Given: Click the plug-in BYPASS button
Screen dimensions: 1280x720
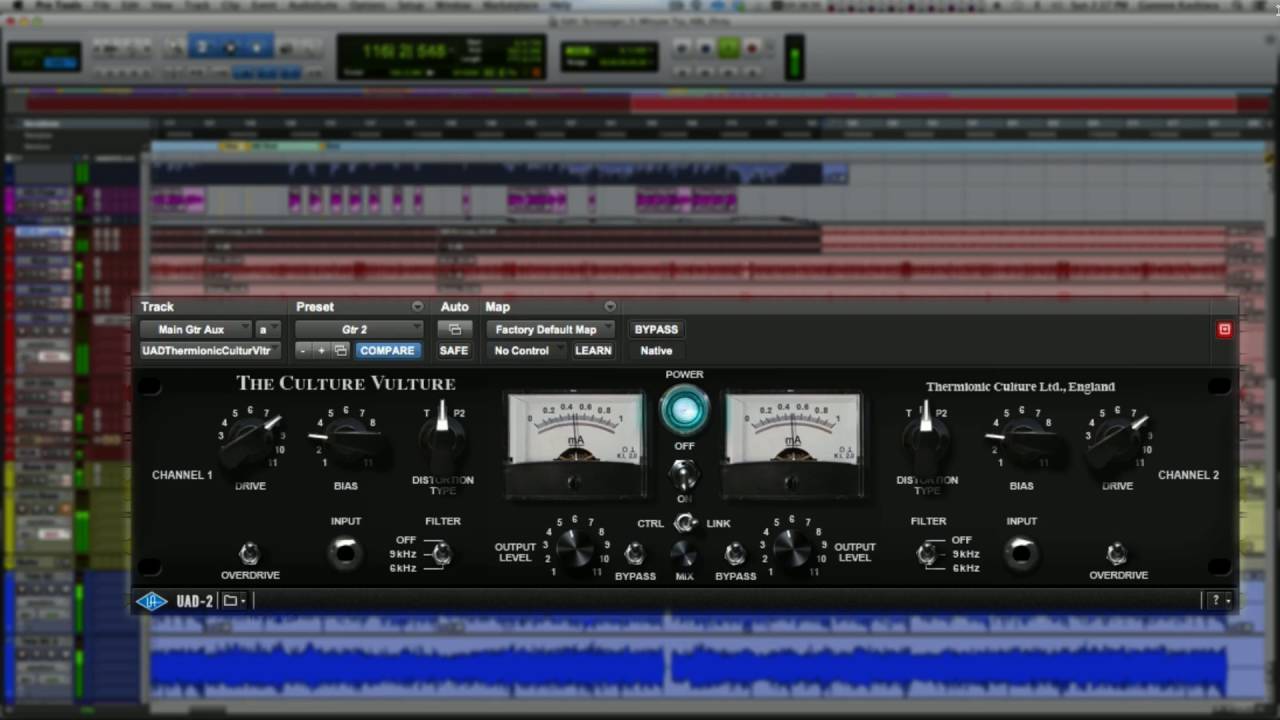Looking at the screenshot, I should pyautogui.click(x=656, y=329).
